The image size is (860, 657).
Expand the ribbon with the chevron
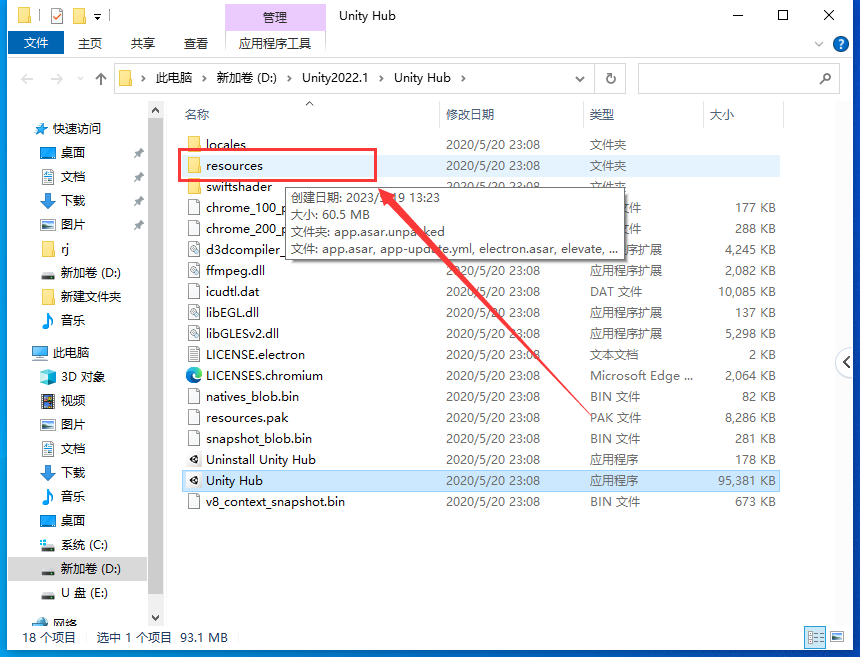819,44
